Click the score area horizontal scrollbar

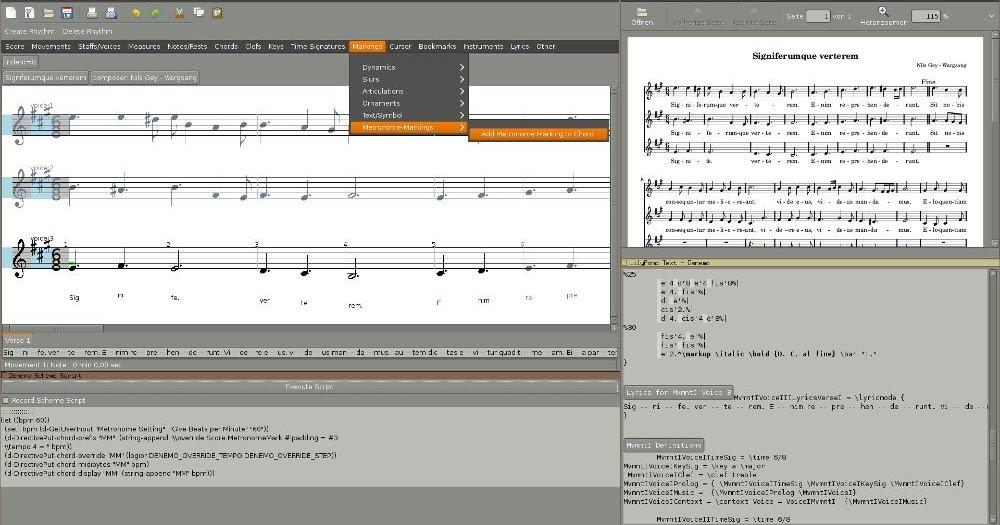(x=306, y=329)
